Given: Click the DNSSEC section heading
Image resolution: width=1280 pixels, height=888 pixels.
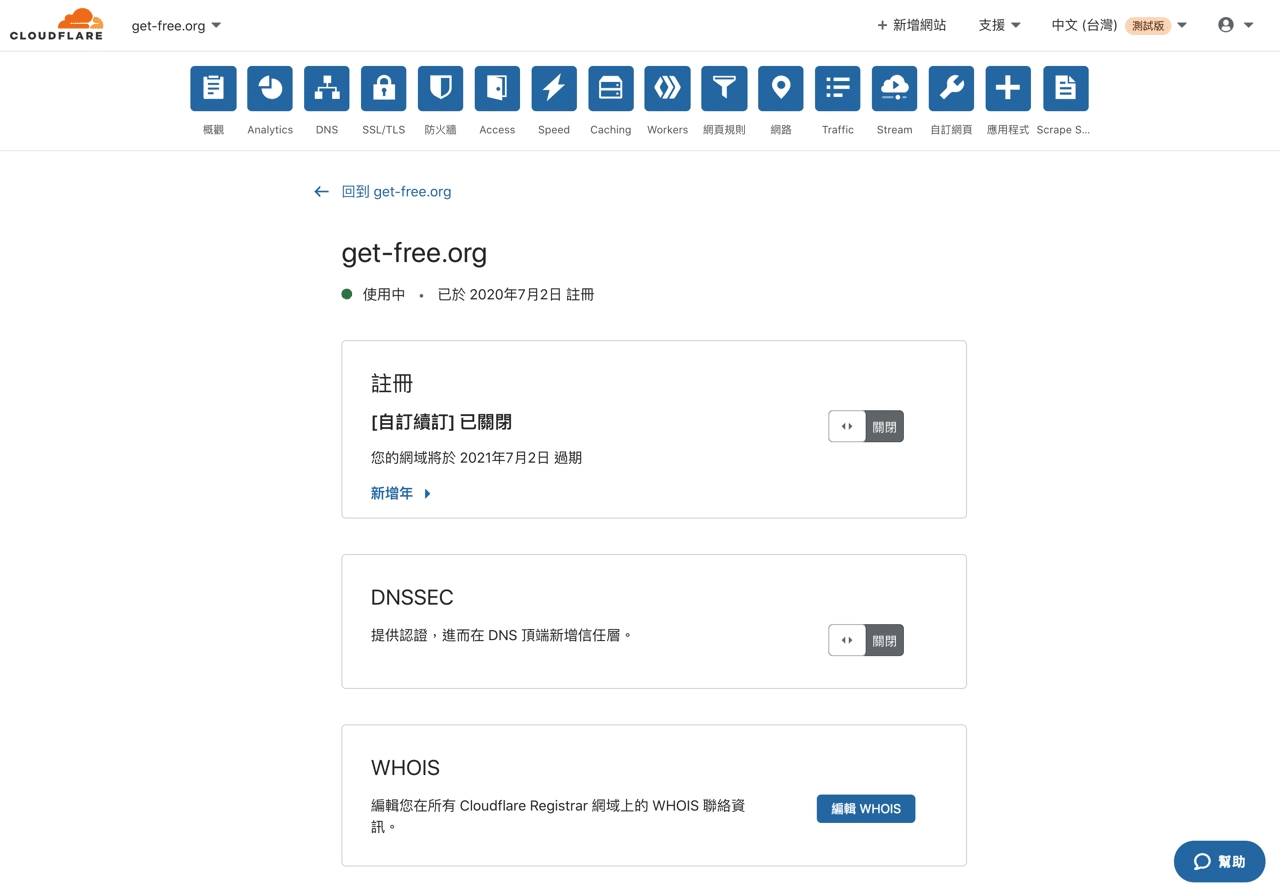Looking at the screenshot, I should (x=412, y=597).
